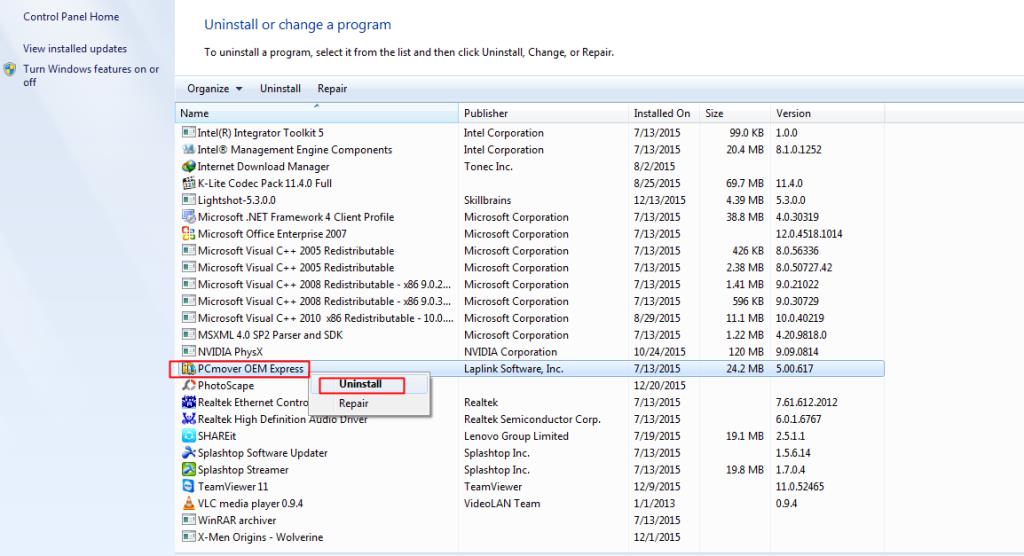The width and height of the screenshot is (1024, 556).
Task: Select the Splashtop Streamer name text
Action: click(243, 470)
